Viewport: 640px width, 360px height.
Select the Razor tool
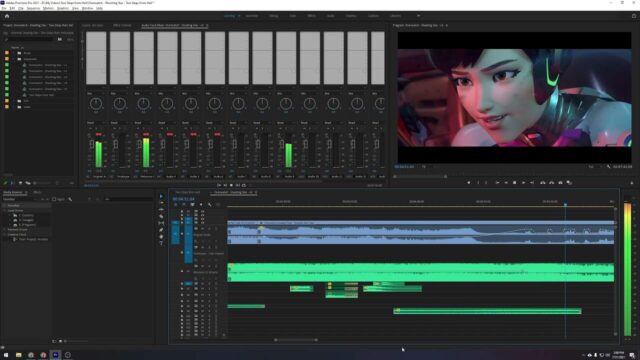click(161, 216)
